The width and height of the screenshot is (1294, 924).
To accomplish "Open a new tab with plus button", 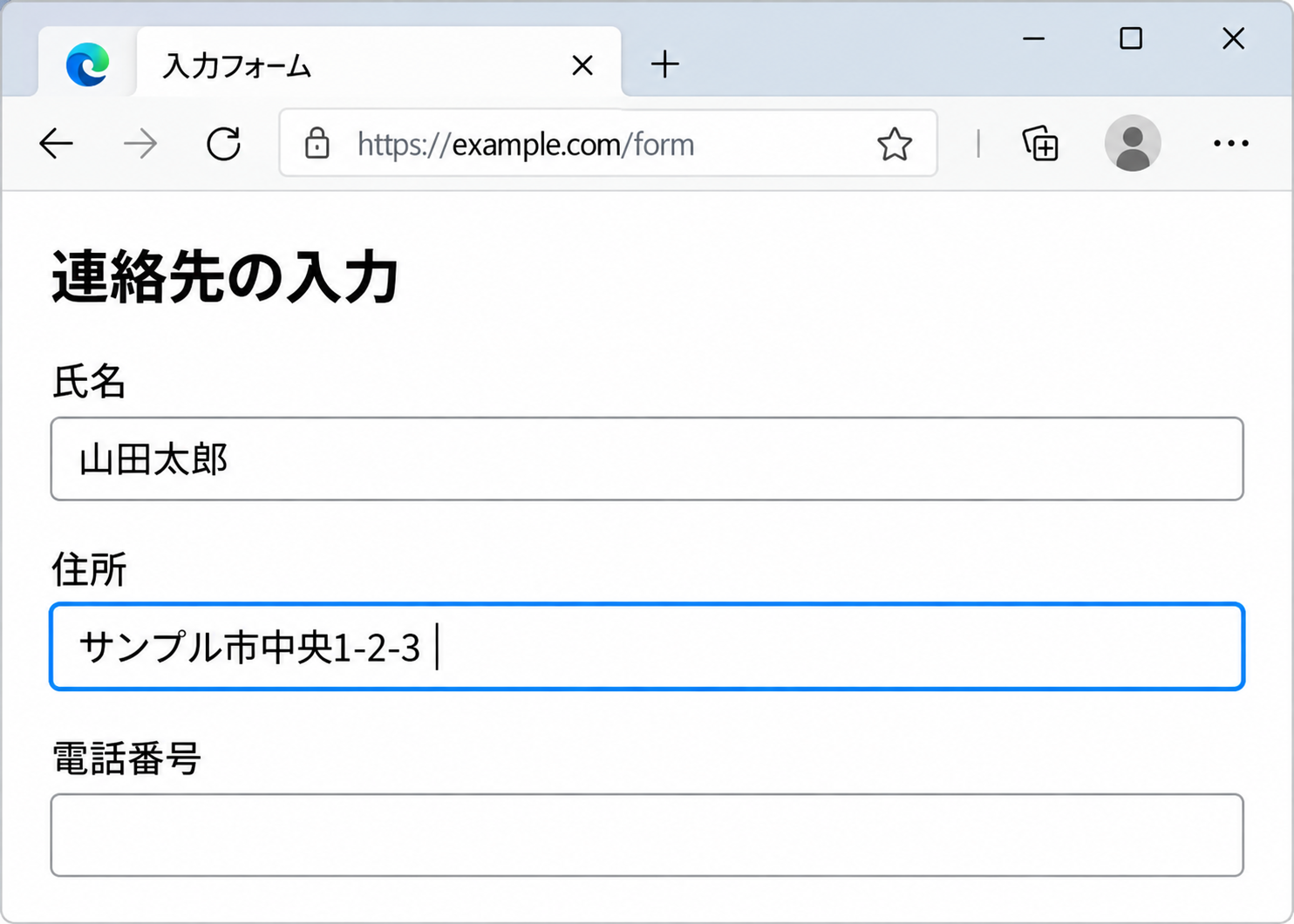I will 664,65.
